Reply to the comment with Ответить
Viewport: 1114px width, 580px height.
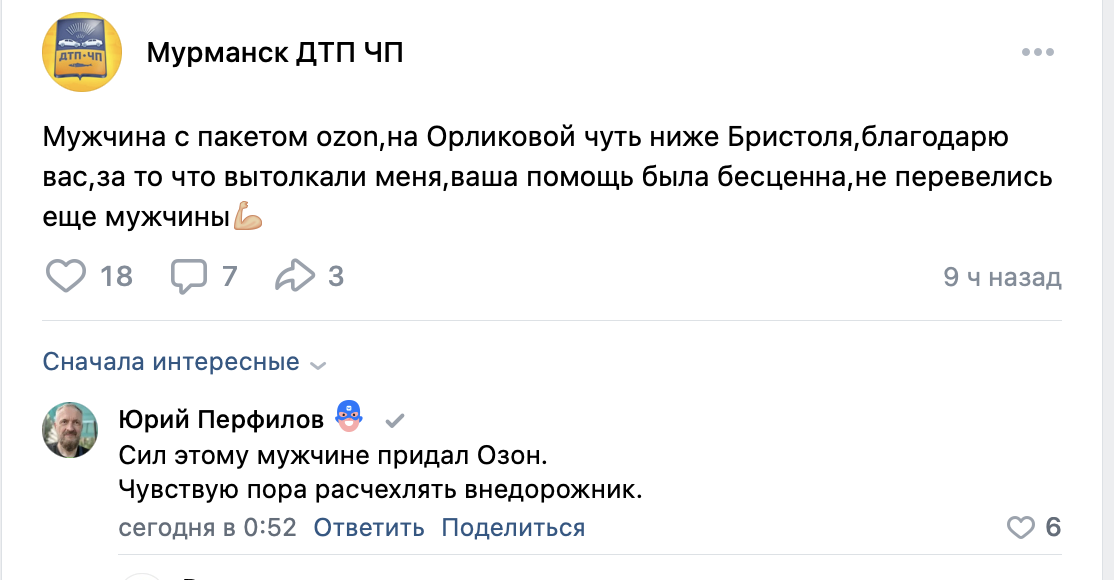pyautogui.click(x=369, y=527)
